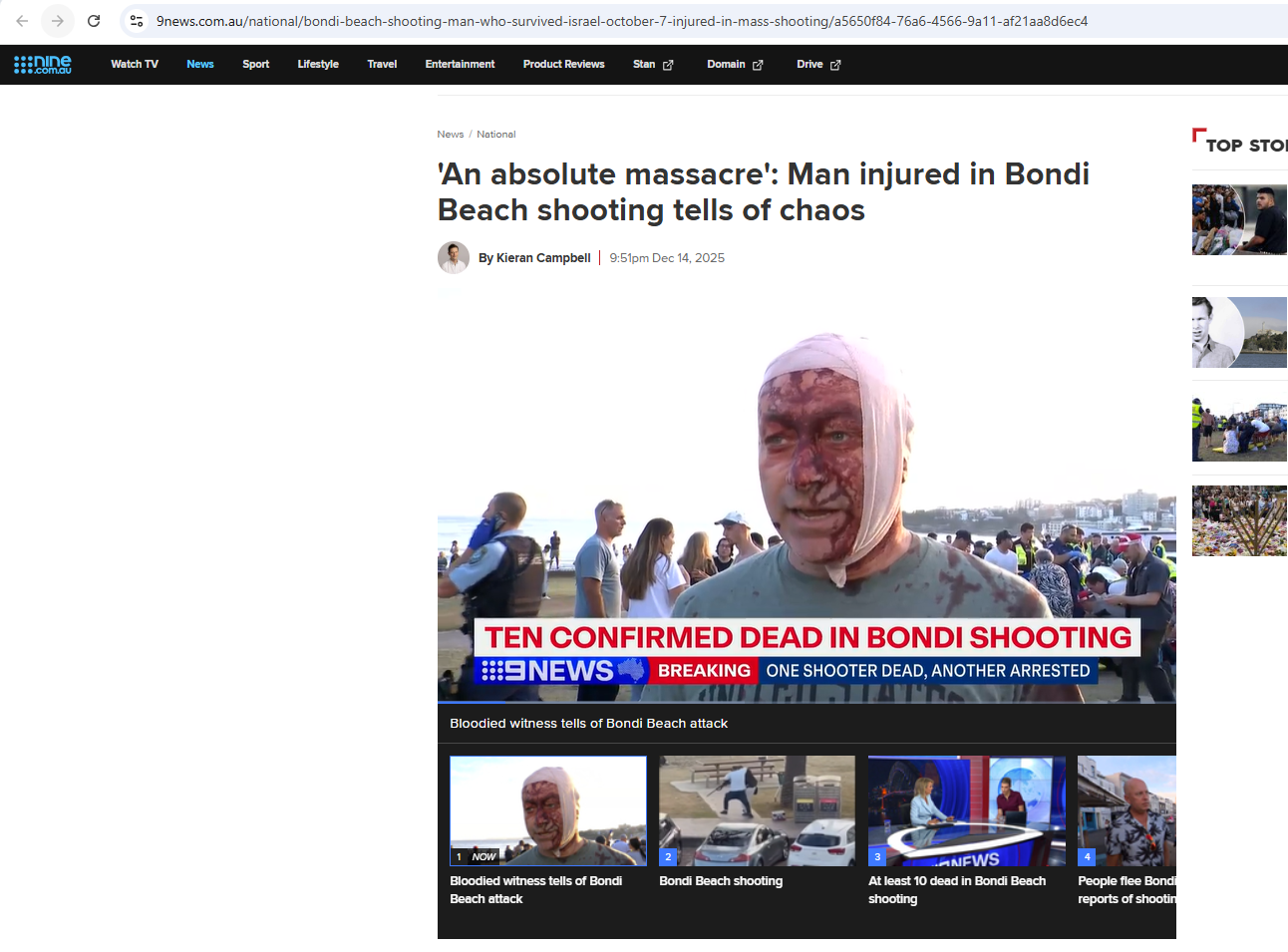Open the Entertainment section
Viewport: 1288px width, 952px height.
coord(460,65)
